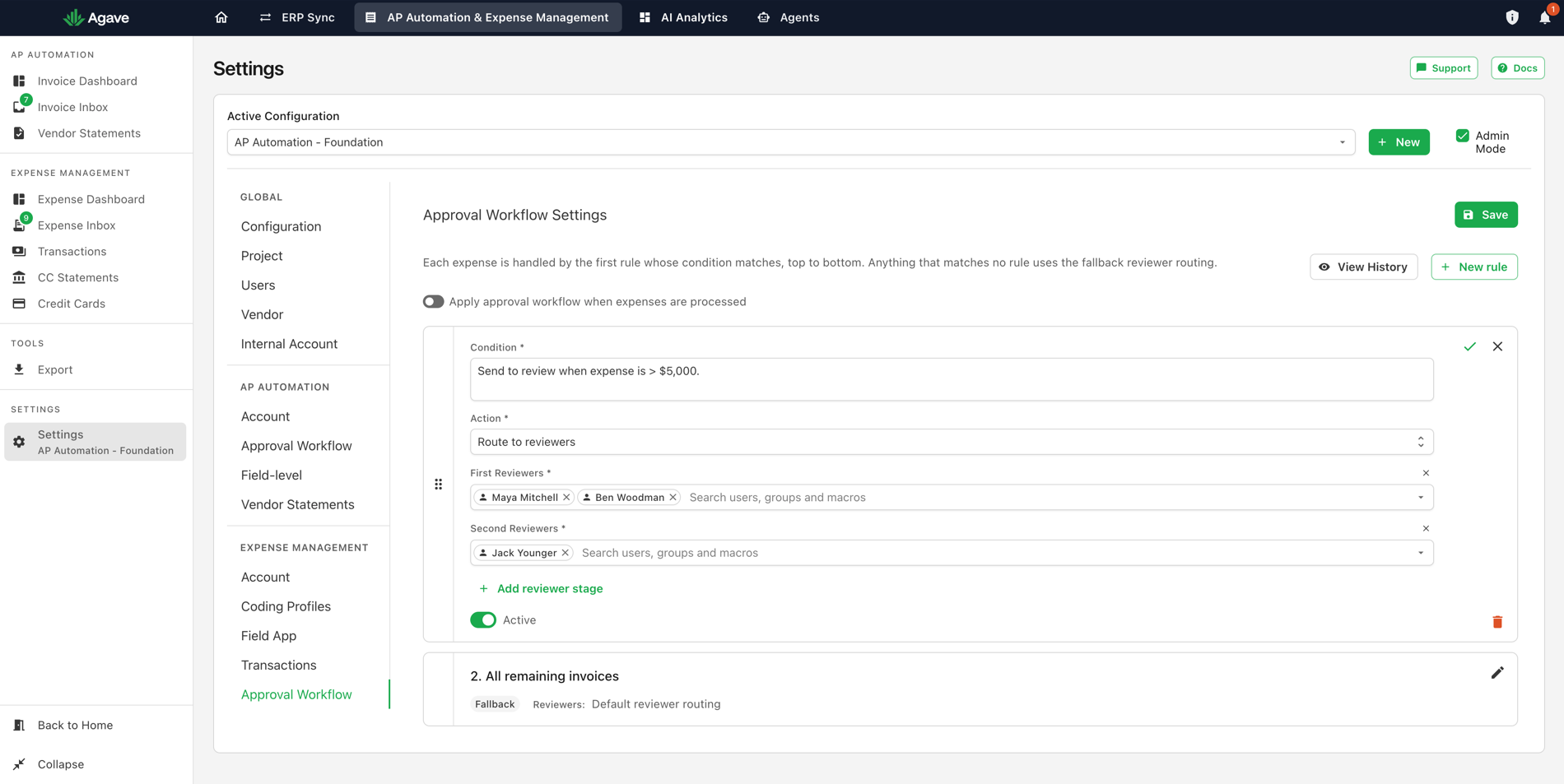Turn off the rule Active toggle

click(x=483, y=620)
